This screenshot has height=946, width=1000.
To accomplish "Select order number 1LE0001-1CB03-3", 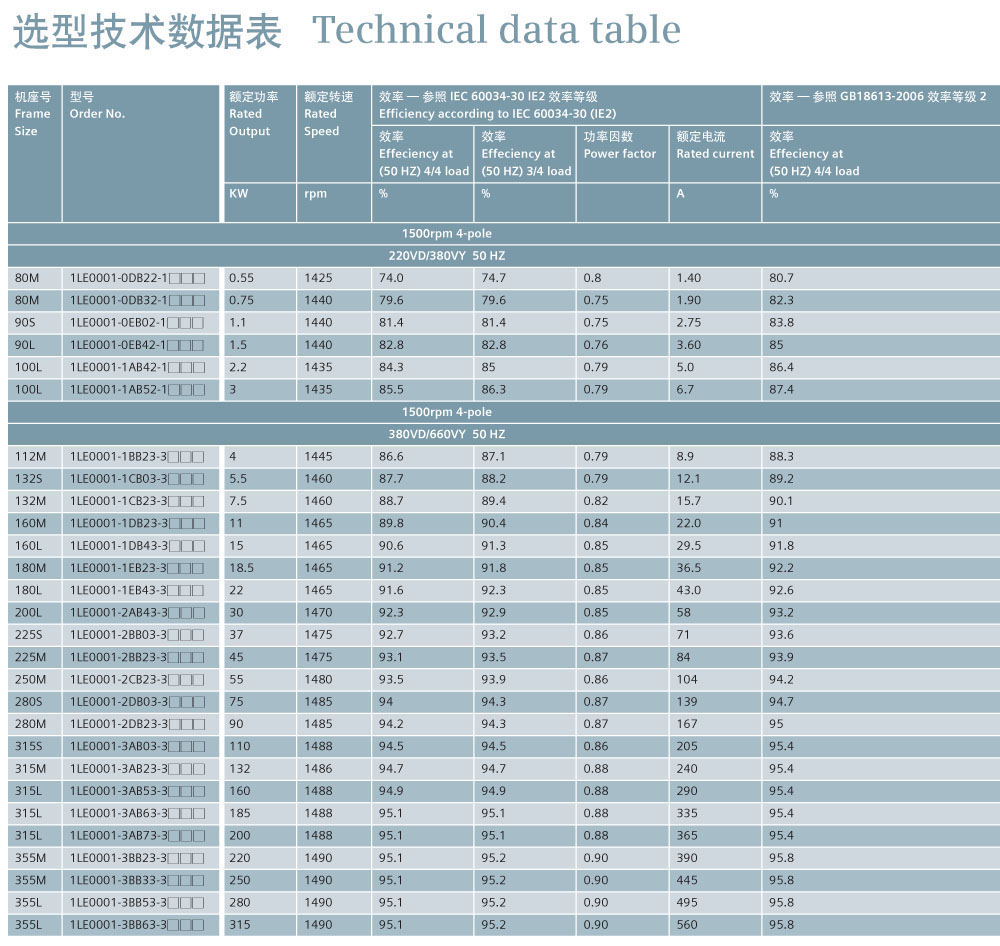I will pyautogui.click(x=137, y=478).
